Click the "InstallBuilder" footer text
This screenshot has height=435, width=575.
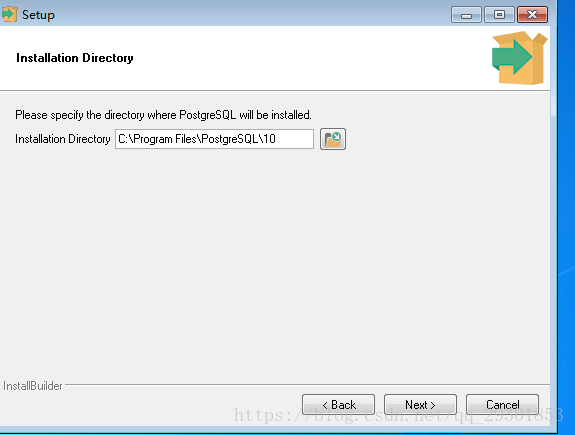click(x=33, y=386)
